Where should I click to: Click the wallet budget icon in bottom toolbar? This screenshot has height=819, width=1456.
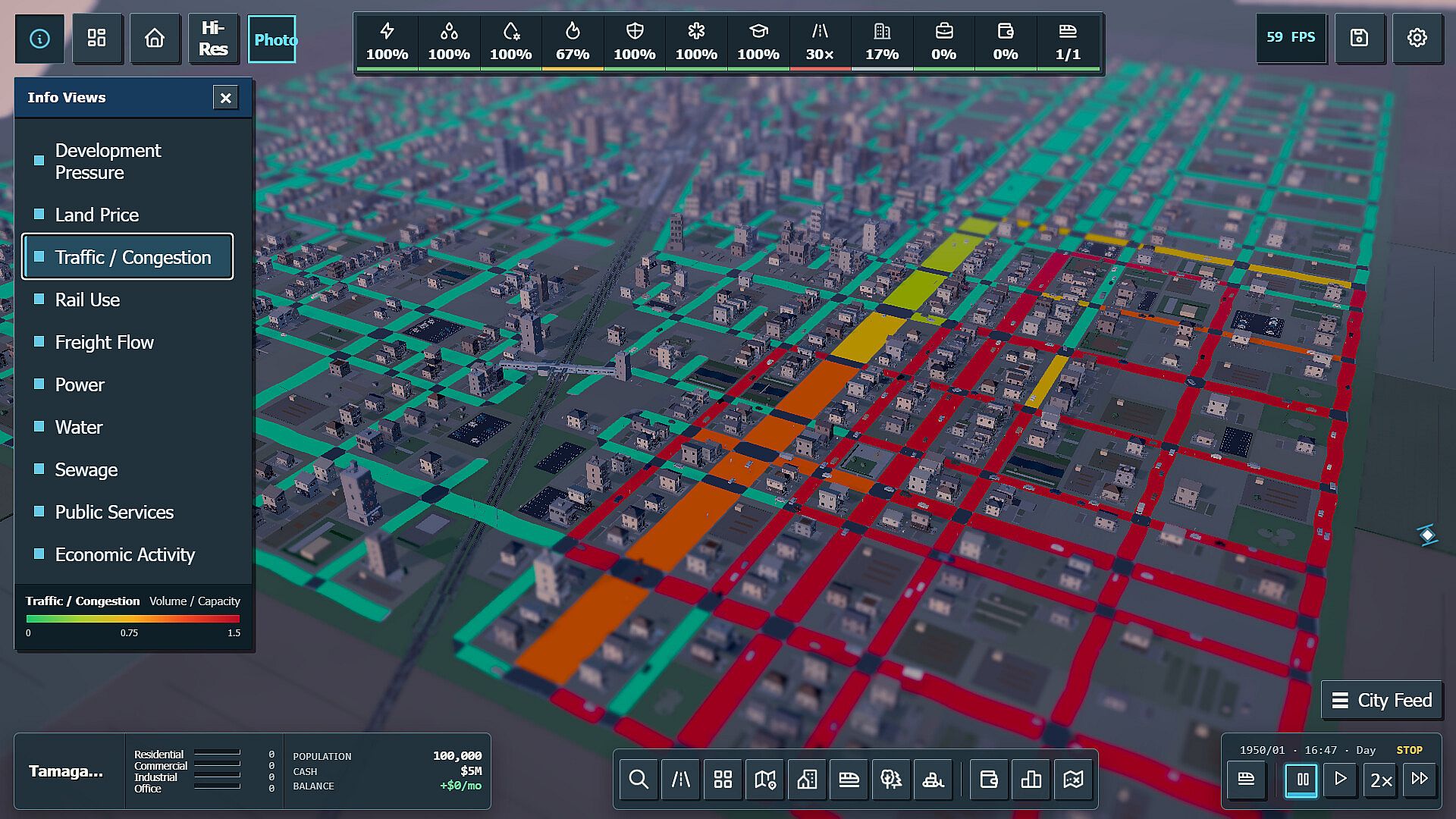tap(989, 780)
